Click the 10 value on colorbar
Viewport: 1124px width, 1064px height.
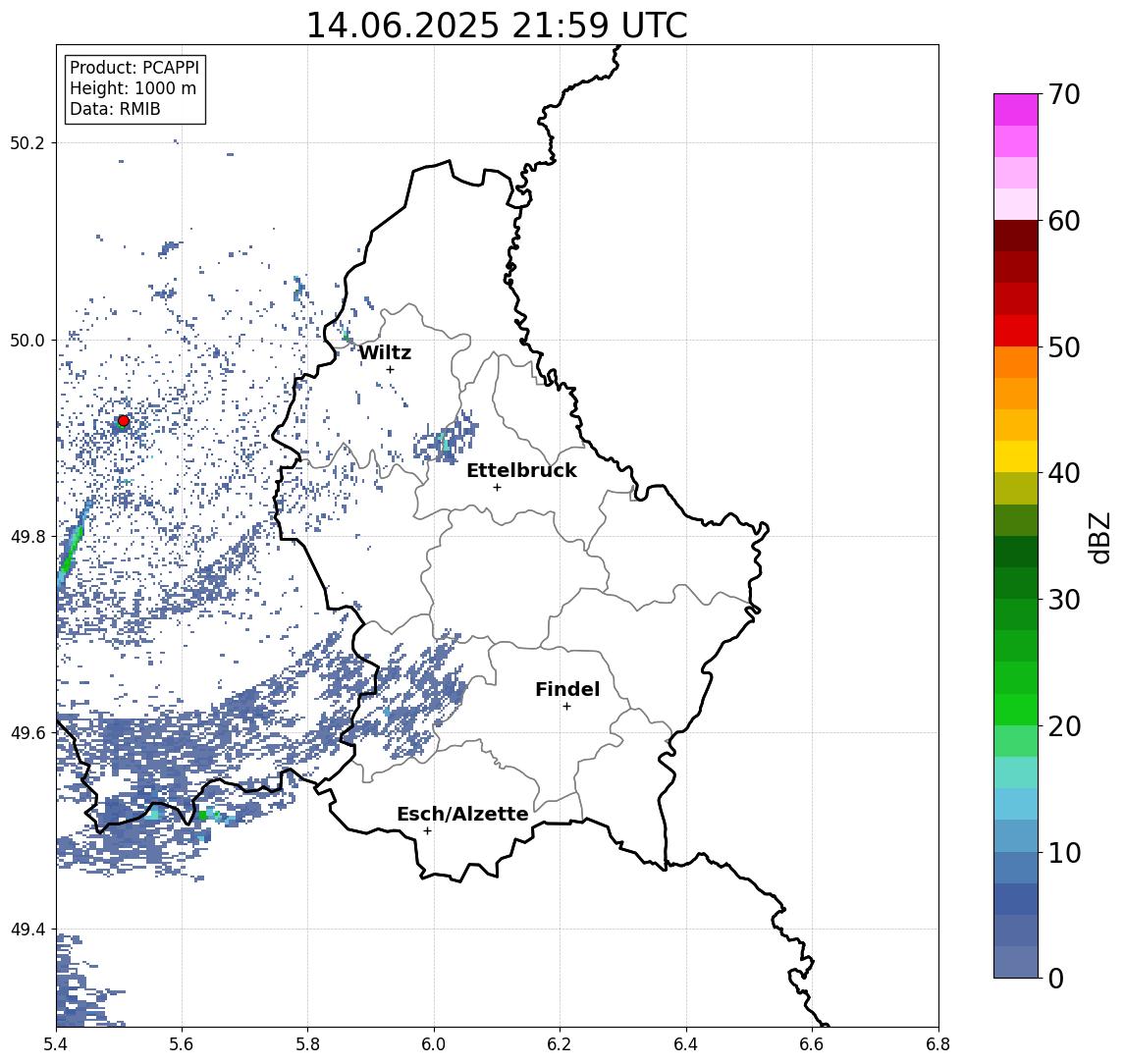click(x=1064, y=853)
